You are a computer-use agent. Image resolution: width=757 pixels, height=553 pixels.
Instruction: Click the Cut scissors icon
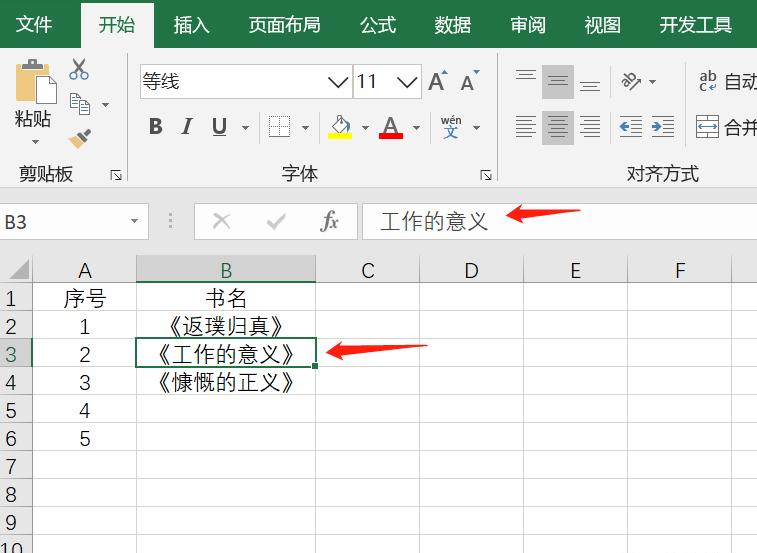pos(79,69)
